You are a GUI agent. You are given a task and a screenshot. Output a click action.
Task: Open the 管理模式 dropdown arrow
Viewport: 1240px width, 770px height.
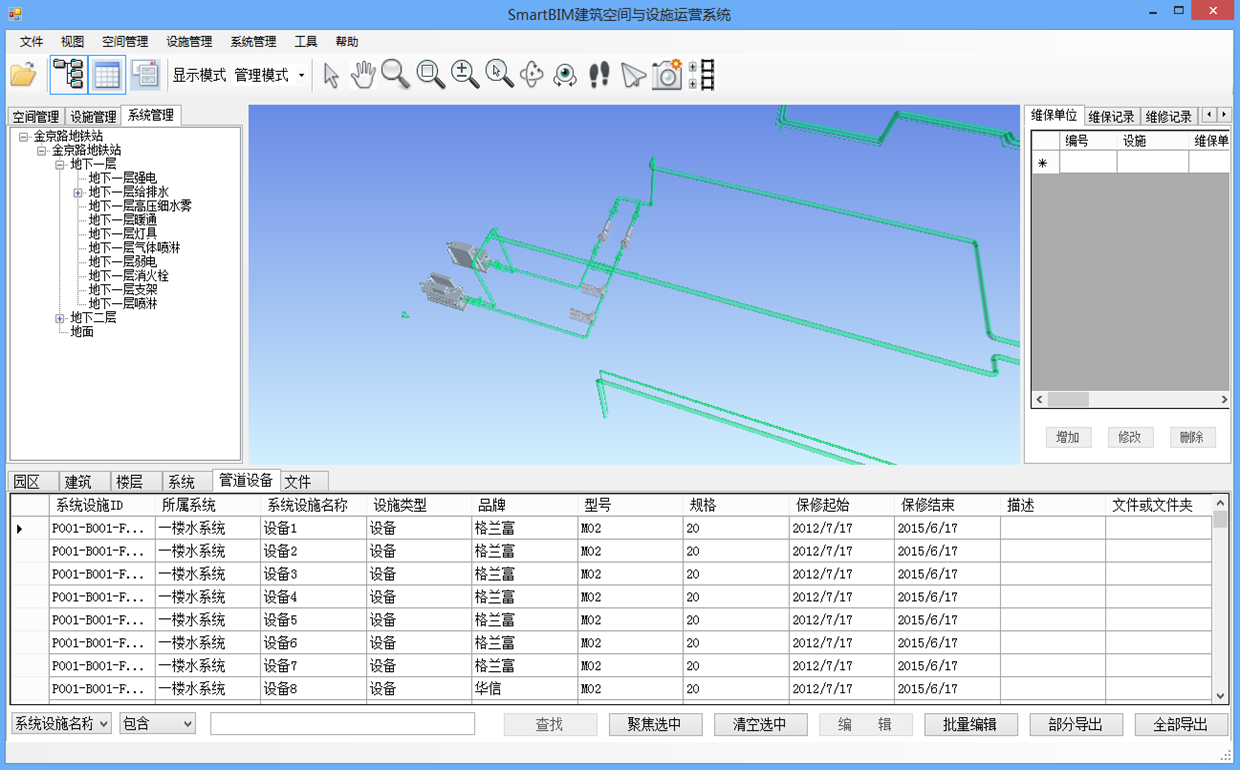pyautogui.click(x=301, y=76)
